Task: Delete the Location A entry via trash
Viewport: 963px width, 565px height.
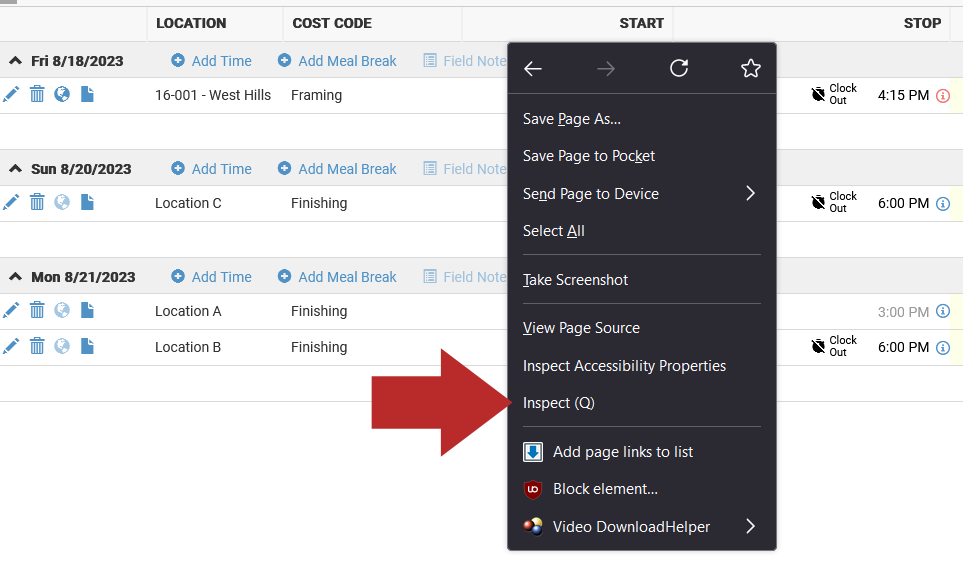Action: point(37,310)
